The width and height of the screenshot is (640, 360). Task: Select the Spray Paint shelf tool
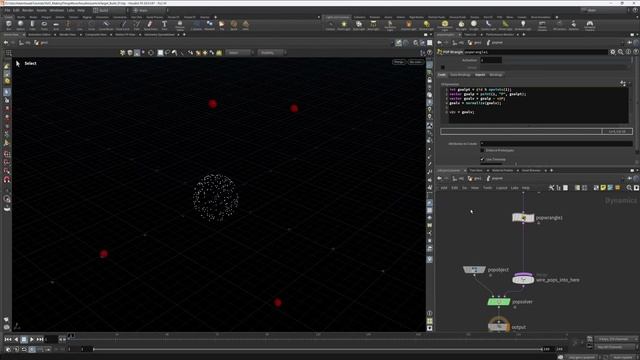click(150, 25)
